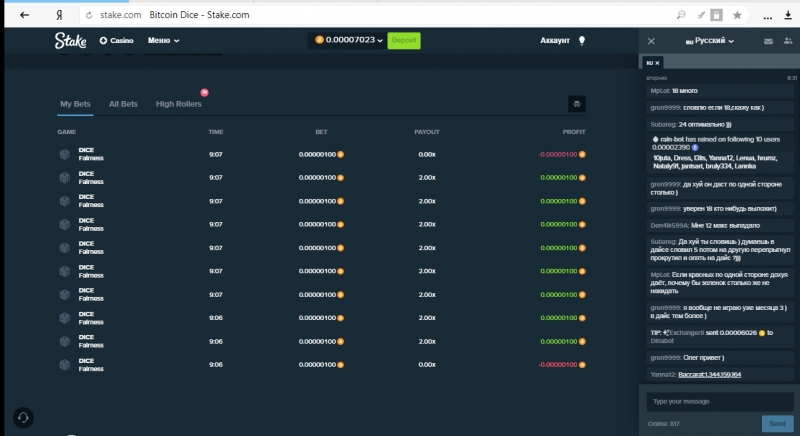Open the Casino link
This screenshot has width=800, height=436.
[116, 40]
